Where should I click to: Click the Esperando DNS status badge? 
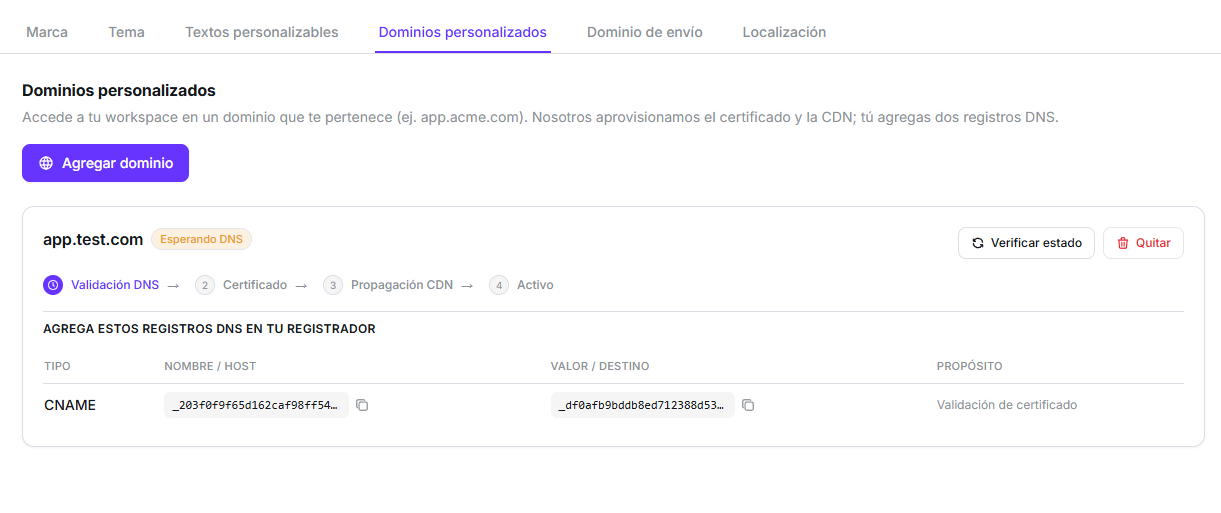[202, 240]
